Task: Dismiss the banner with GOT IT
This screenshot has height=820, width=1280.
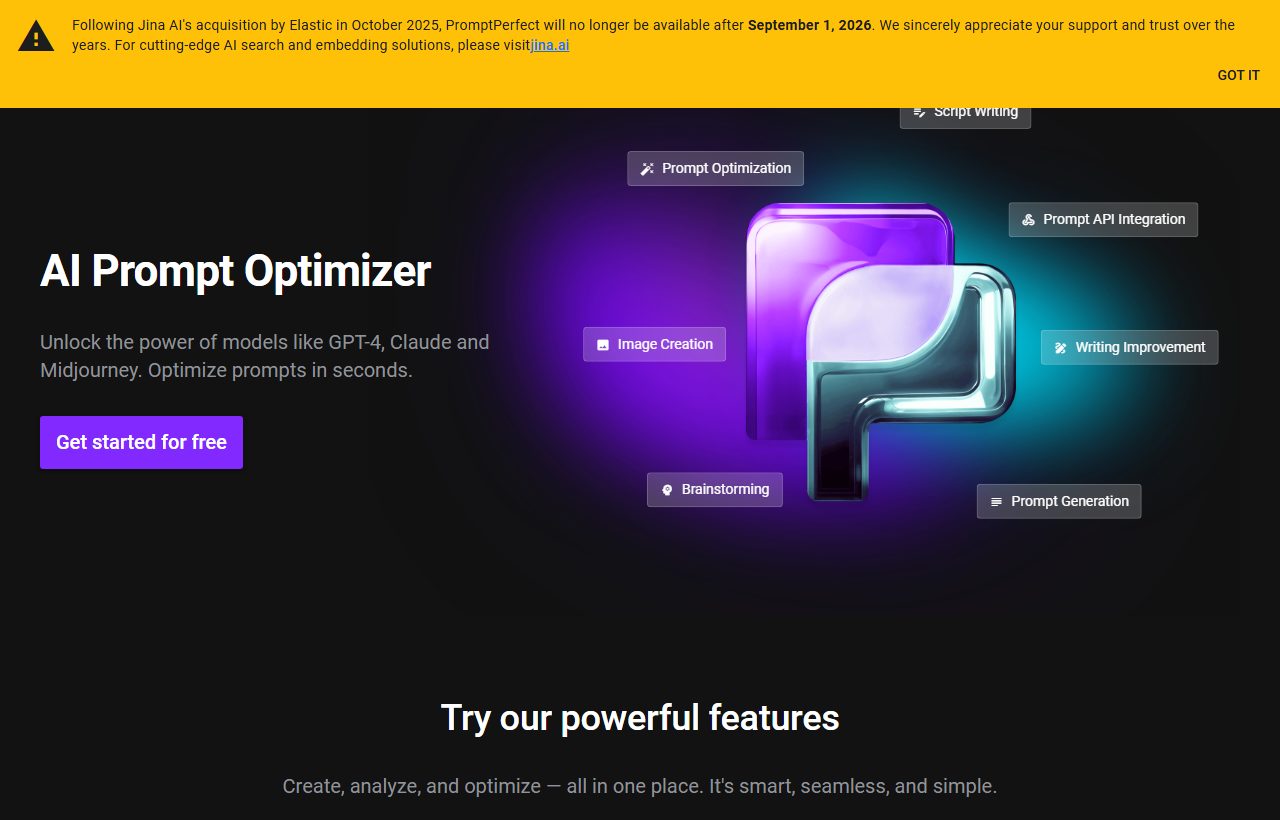Action: (1238, 75)
